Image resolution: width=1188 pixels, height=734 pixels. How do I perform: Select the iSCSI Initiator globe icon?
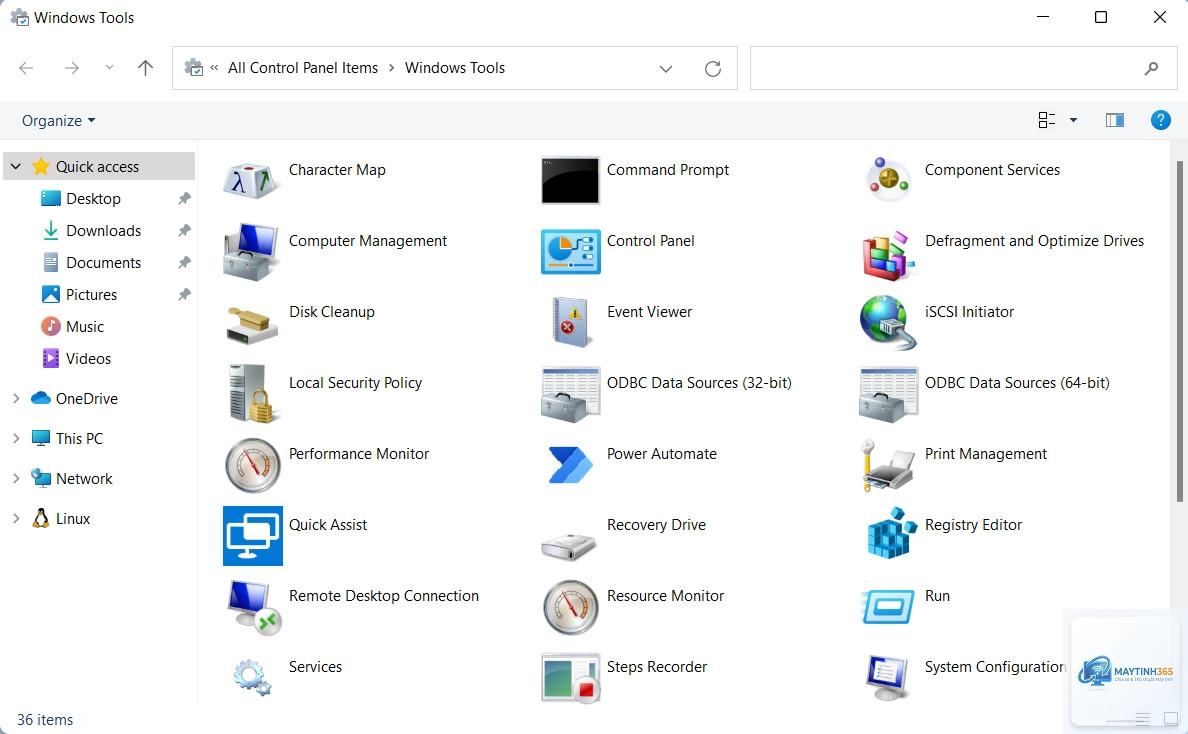coord(888,323)
